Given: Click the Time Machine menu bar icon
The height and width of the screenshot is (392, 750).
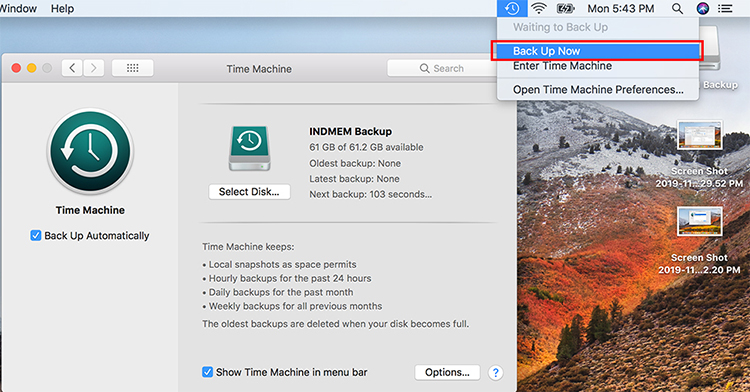Looking at the screenshot, I should (x=512, y=8).
